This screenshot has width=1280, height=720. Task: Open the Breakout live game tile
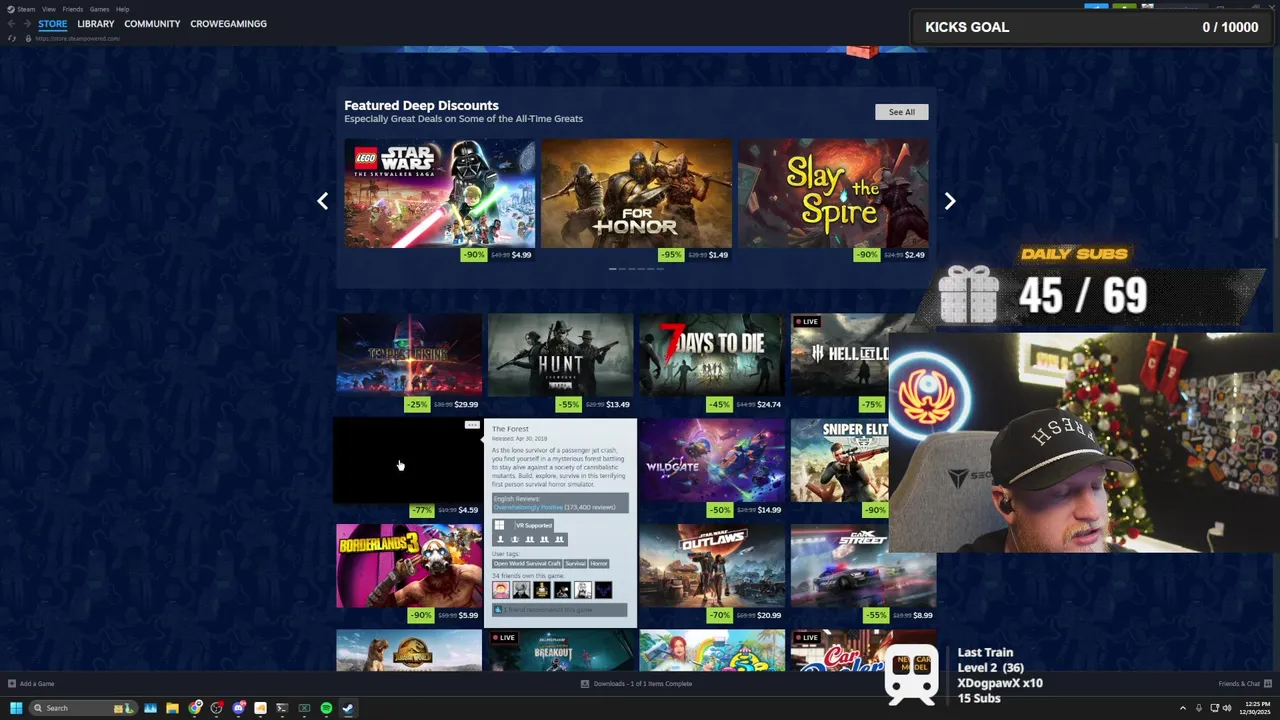pyautogui.click(x=560, y=650)
